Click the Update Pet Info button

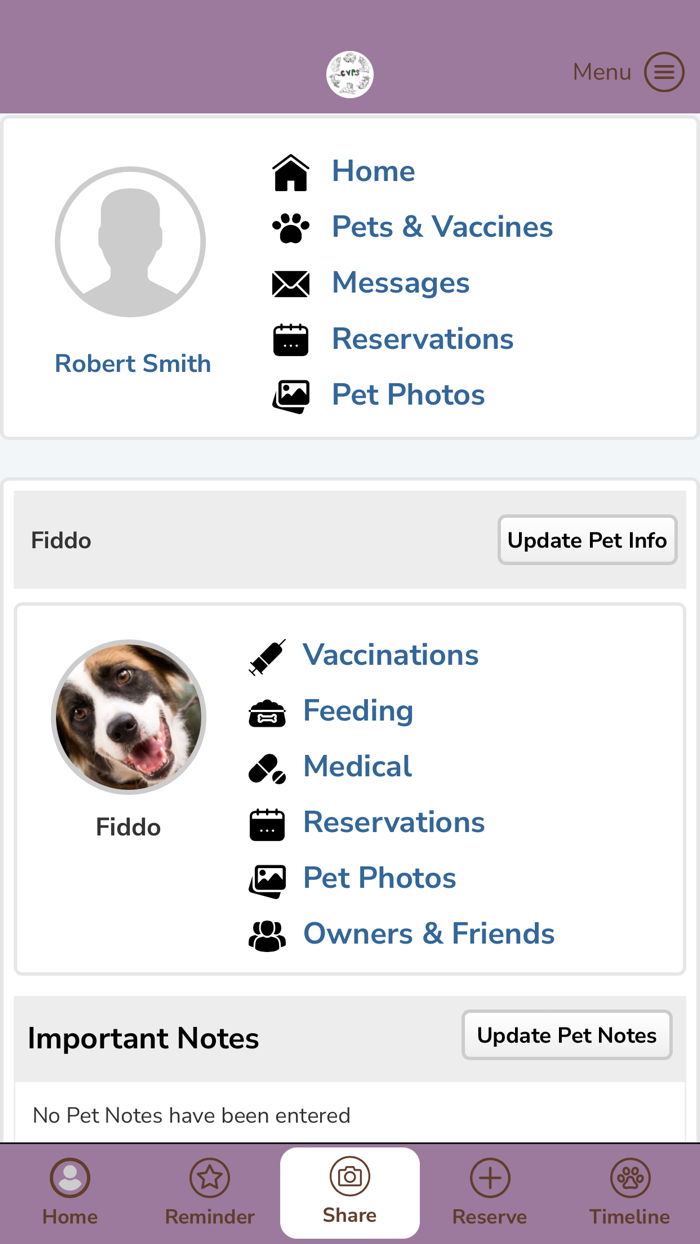coord(587,540)
